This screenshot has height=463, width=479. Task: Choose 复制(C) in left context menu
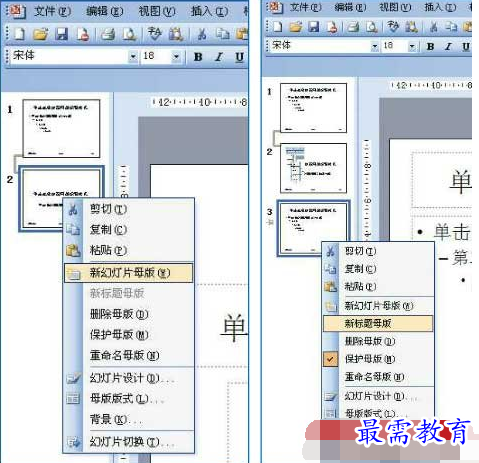click(x=129, y=230)
